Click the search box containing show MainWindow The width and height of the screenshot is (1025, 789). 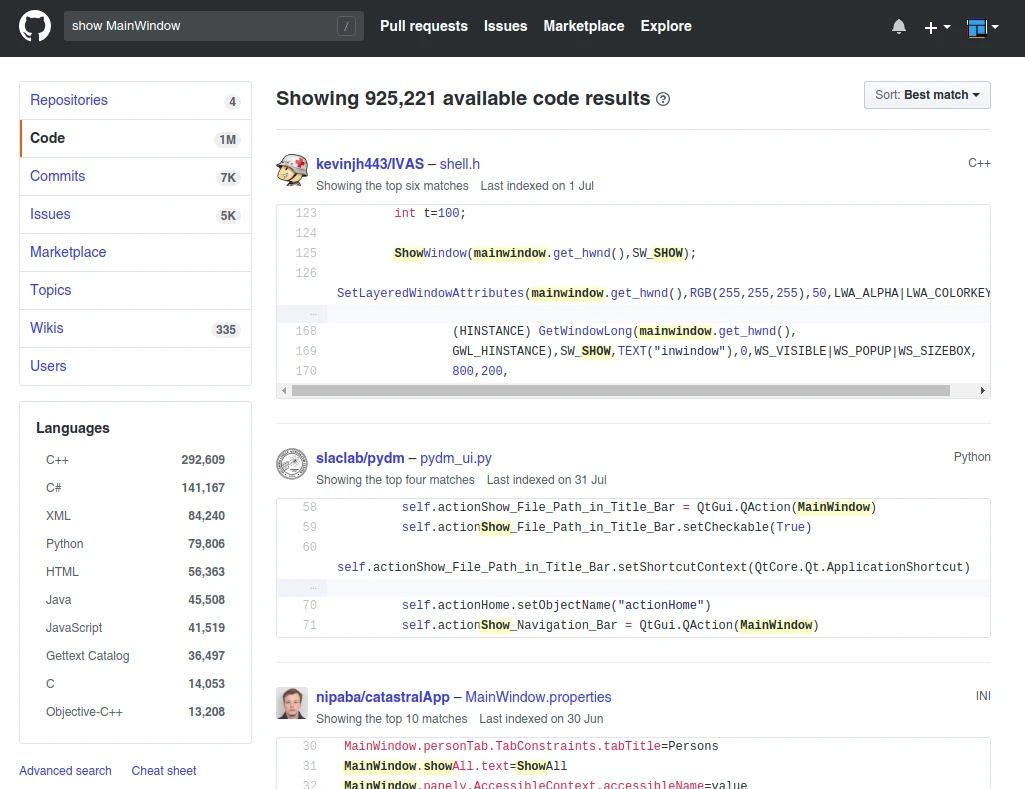[214, 26]
